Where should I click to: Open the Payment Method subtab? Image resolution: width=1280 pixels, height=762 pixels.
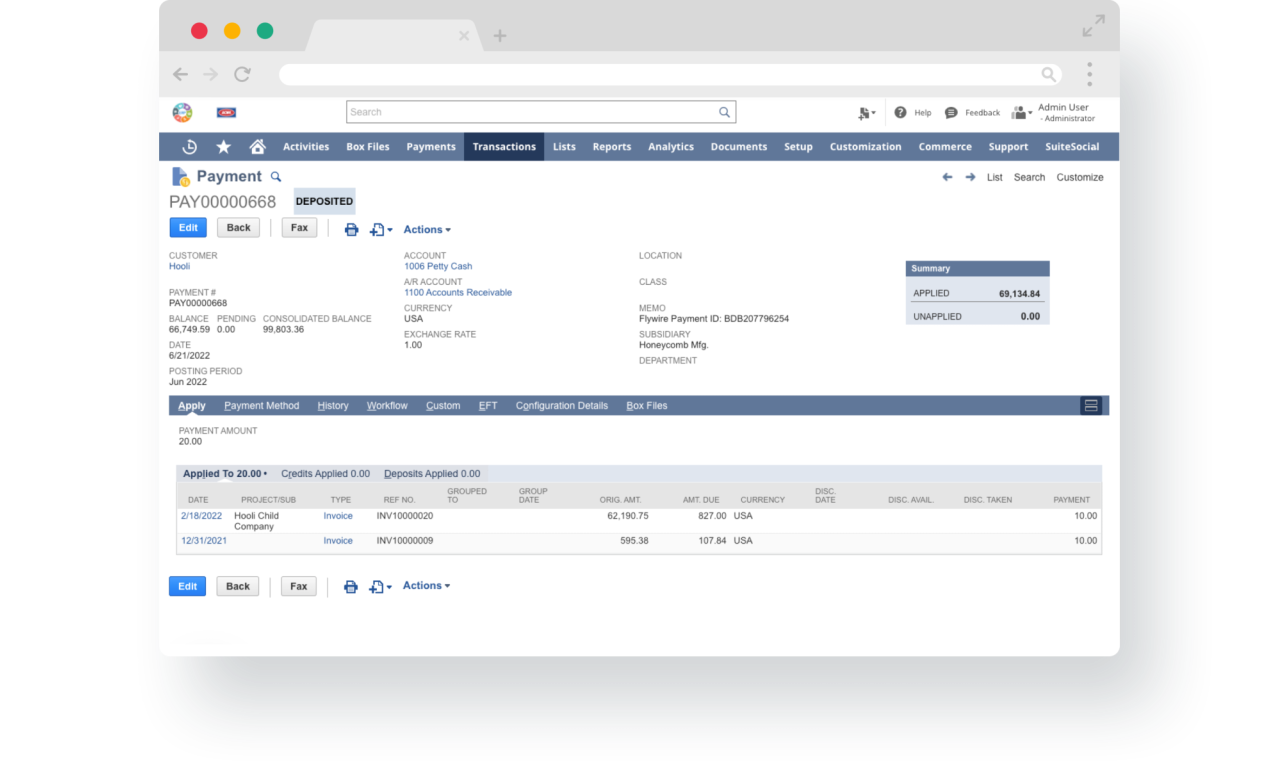coord(261,405)
